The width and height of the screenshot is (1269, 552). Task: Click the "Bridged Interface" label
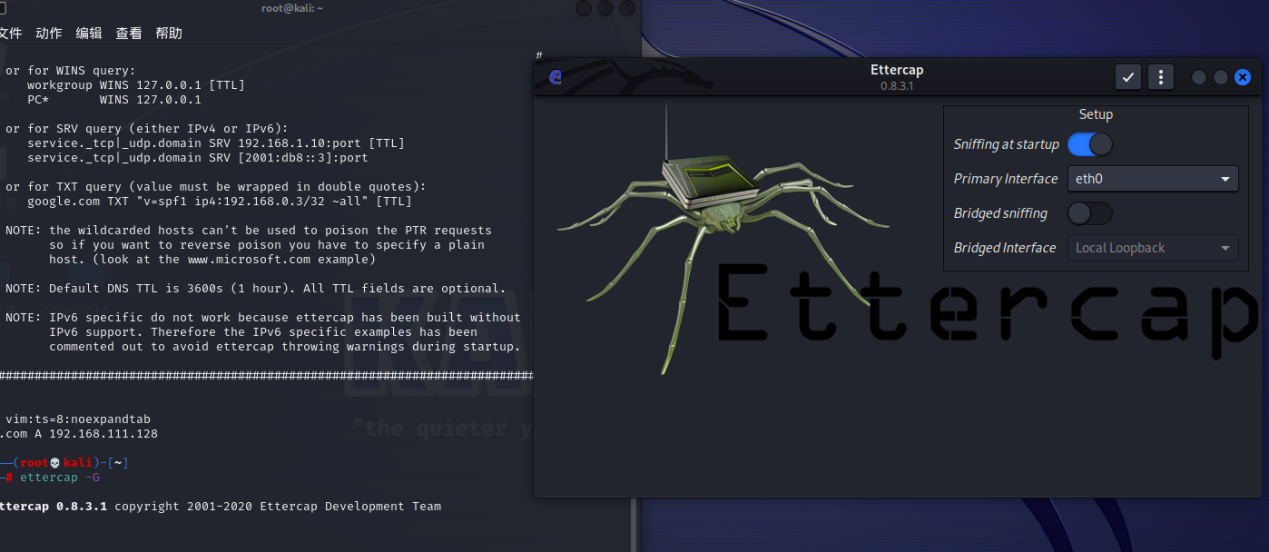[x=1005, y=248]
